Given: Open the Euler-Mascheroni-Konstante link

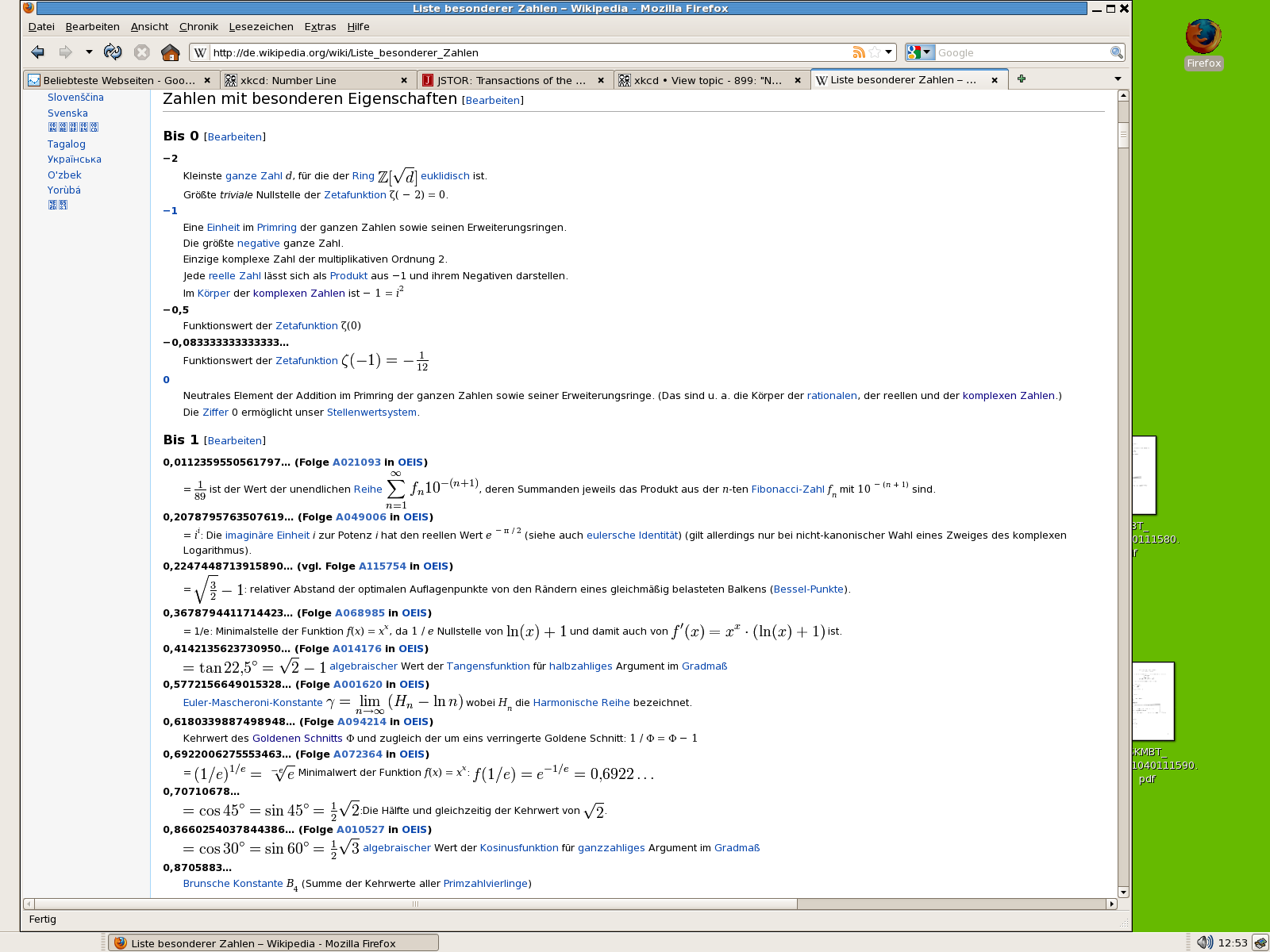Looking at the screenshot, I should point(252,703).
